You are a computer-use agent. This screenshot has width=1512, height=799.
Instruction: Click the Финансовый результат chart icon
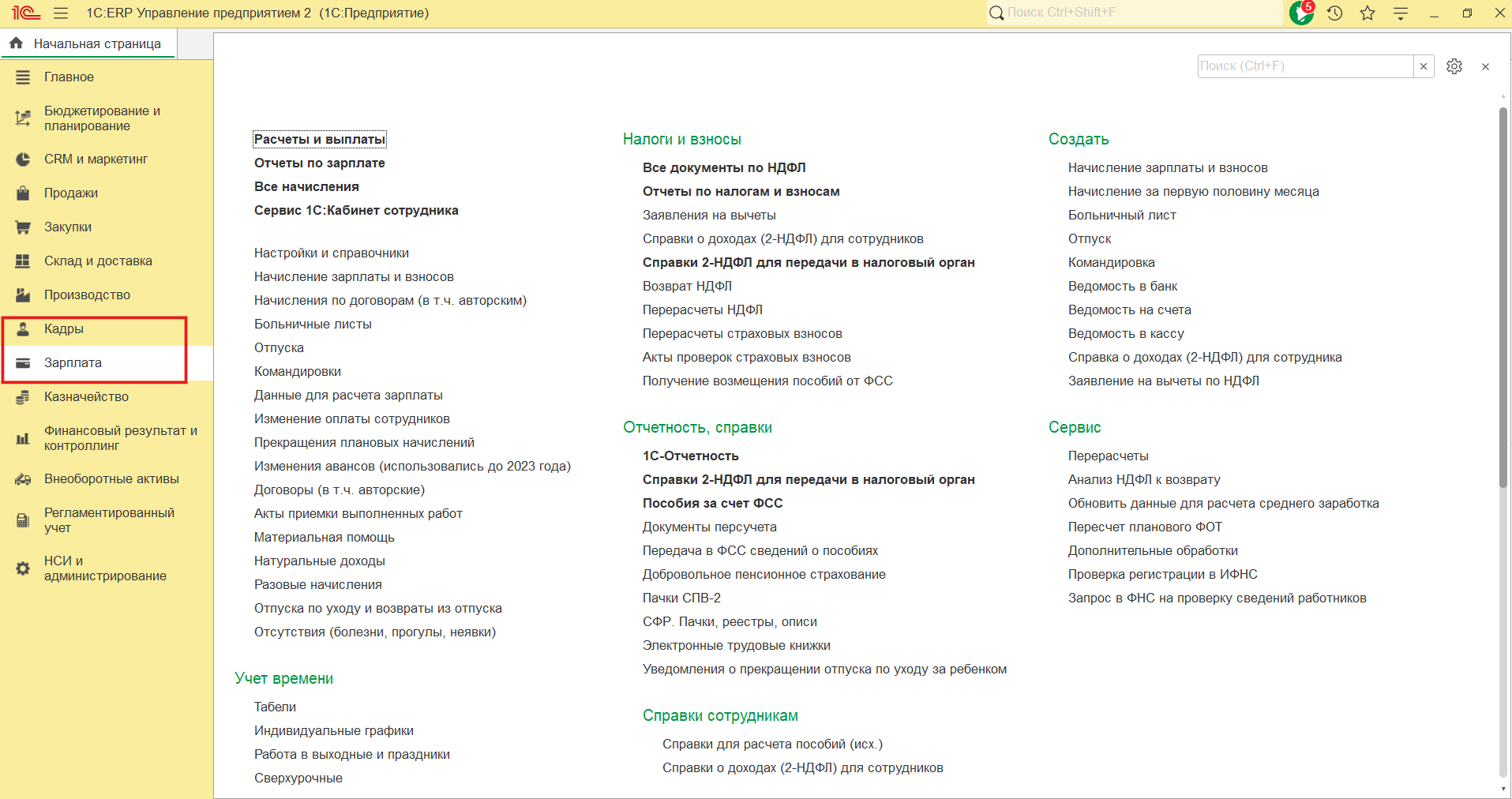click(23, 438)
